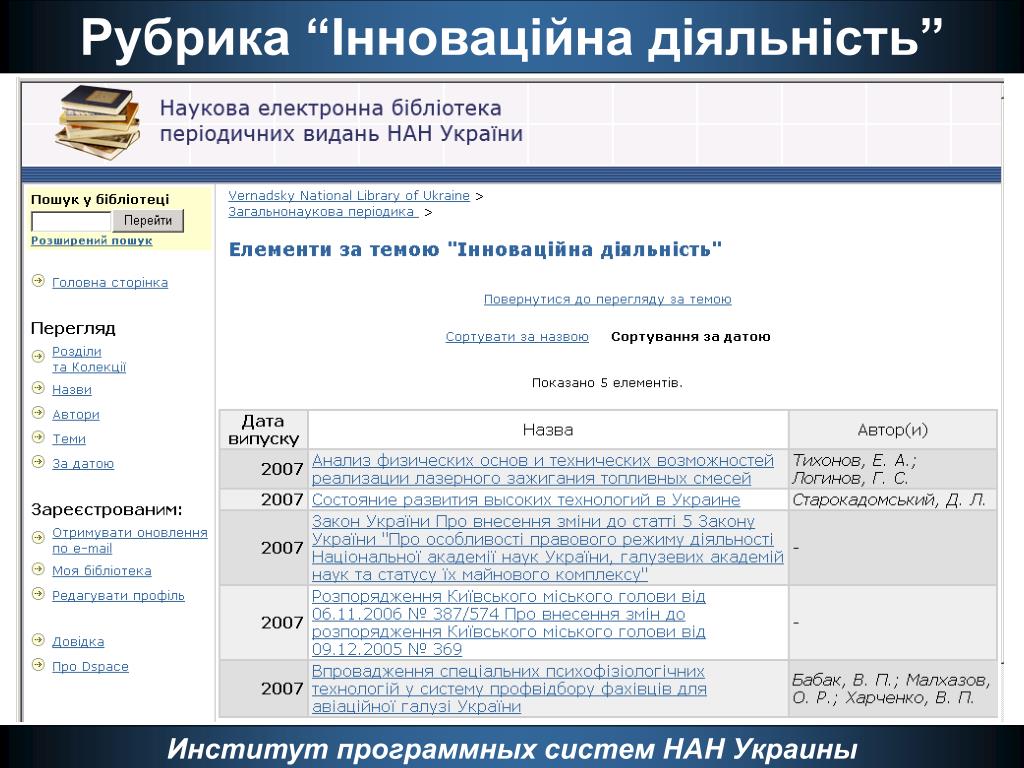Click Загальнонаукова періодика breadcrumb link
Viewport: 1024px width, 768px height.
click(323, 212)
